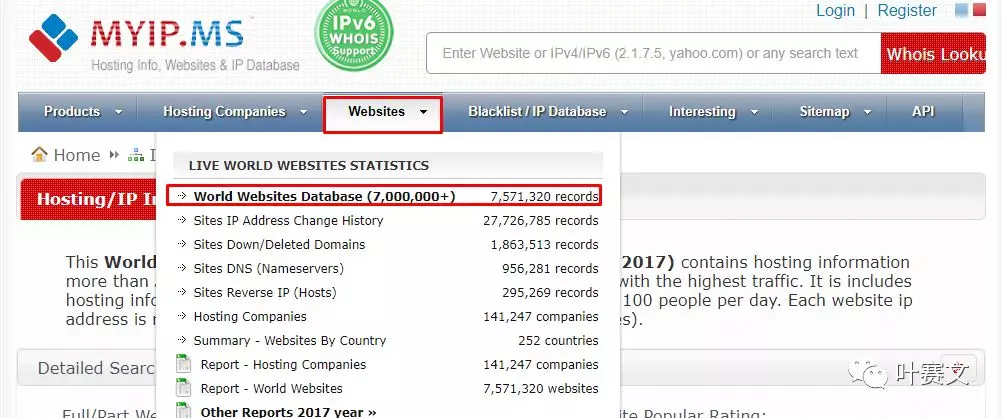Image resolution: width=1002 pixels, height=418 pixels.
Task: Click the Login link
Action: [835, 11]
